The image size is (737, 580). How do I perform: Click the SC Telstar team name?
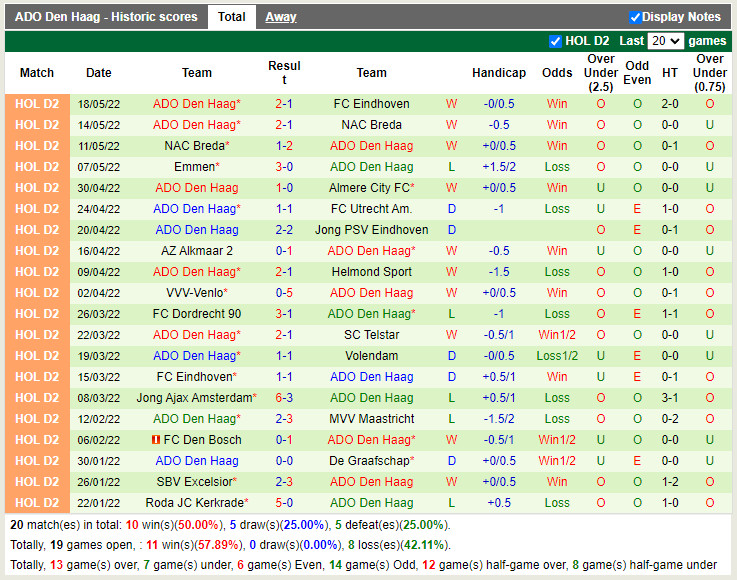point(371,335)
